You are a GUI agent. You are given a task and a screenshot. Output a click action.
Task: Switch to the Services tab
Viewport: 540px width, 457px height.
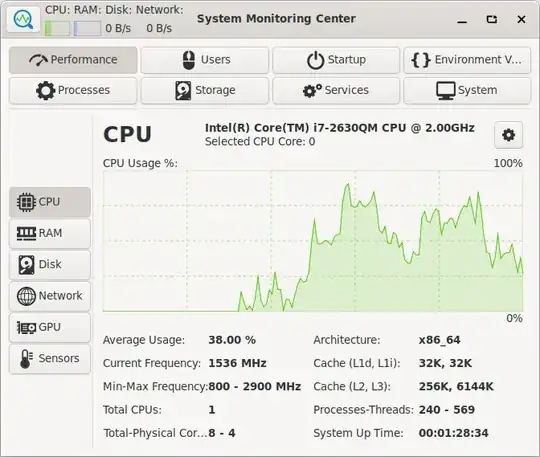[336, 91]
